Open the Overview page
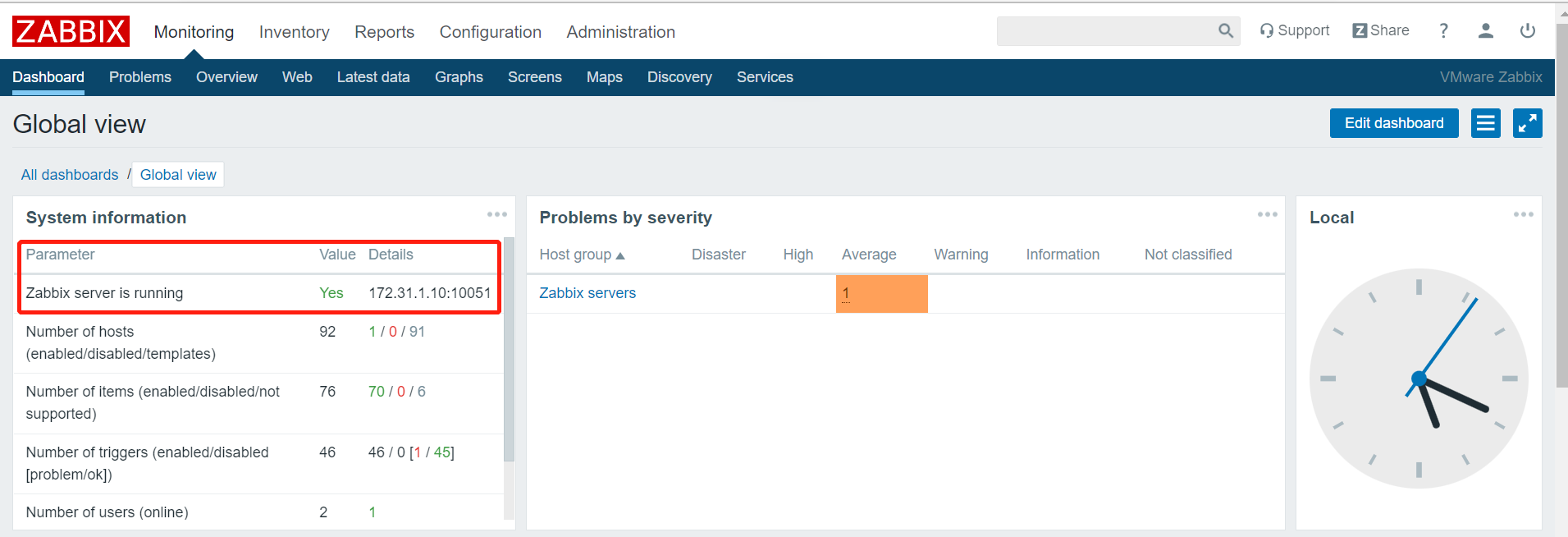Screen dimensions: 1568x537 click(226, 77)
